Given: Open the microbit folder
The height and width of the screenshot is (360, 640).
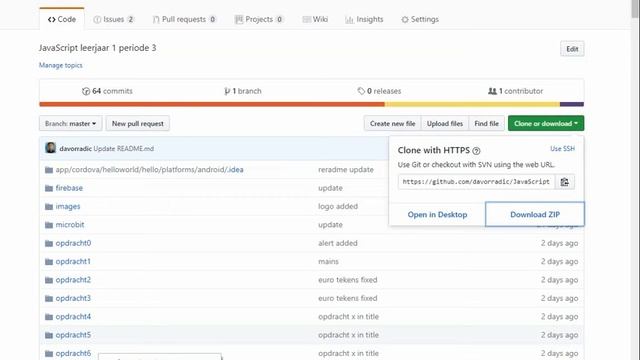Looking at the screenshot, I should (70, 225).
